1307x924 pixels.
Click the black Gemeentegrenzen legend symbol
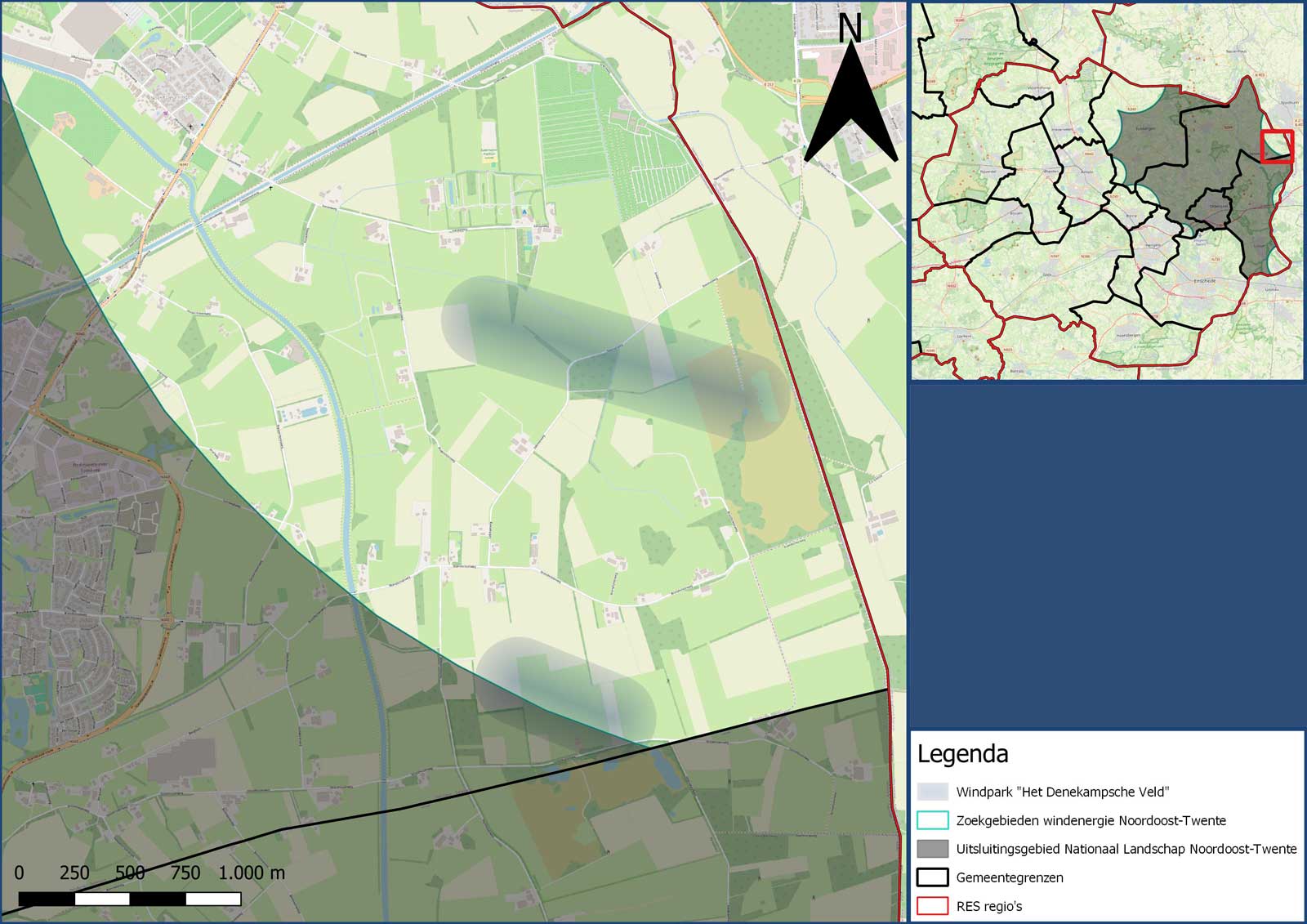pyautogui.click(x=933, y=876)
